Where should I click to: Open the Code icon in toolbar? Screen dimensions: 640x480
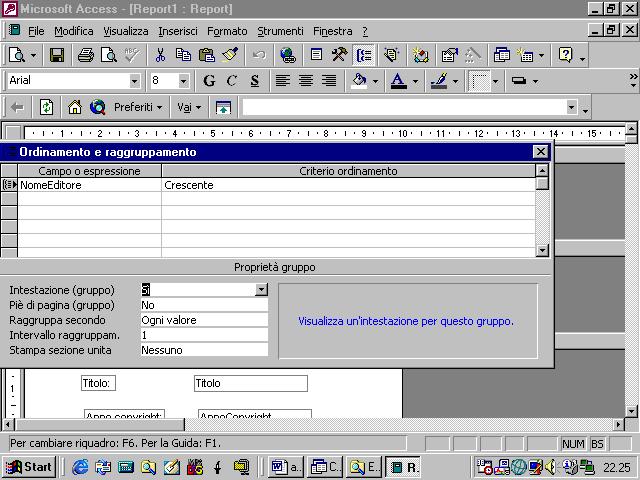420,55
